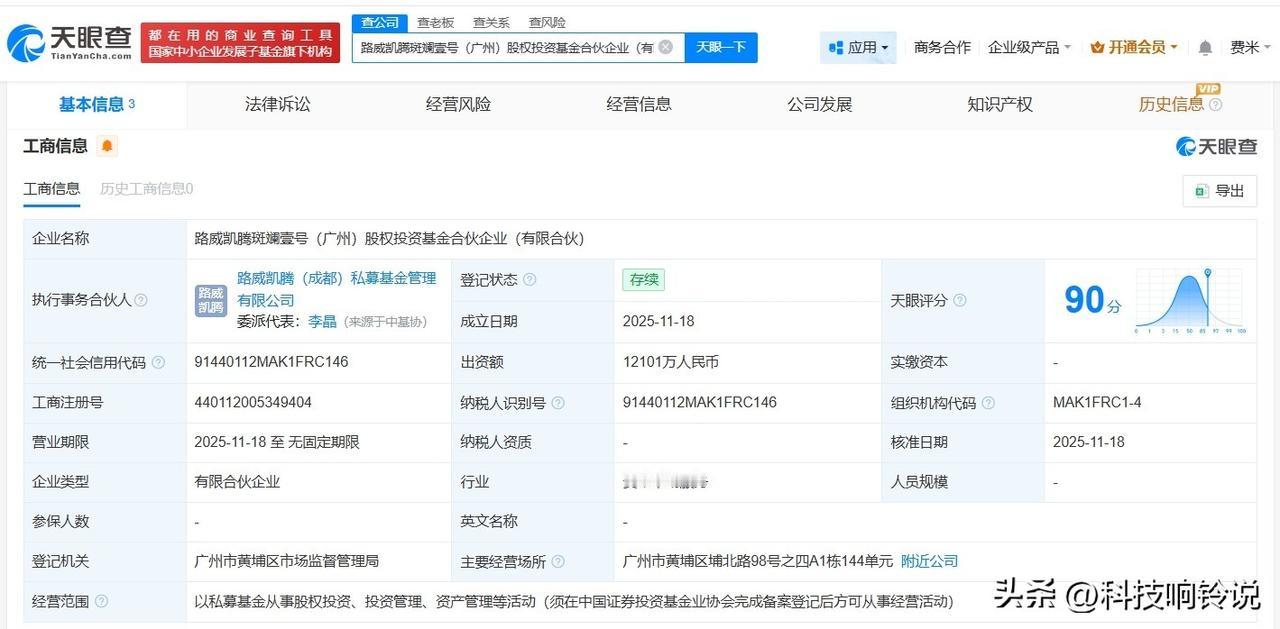This screenshot has width=1280, height=629.
Task: Click the 导出 export button
Action: tap(1219, 191)
